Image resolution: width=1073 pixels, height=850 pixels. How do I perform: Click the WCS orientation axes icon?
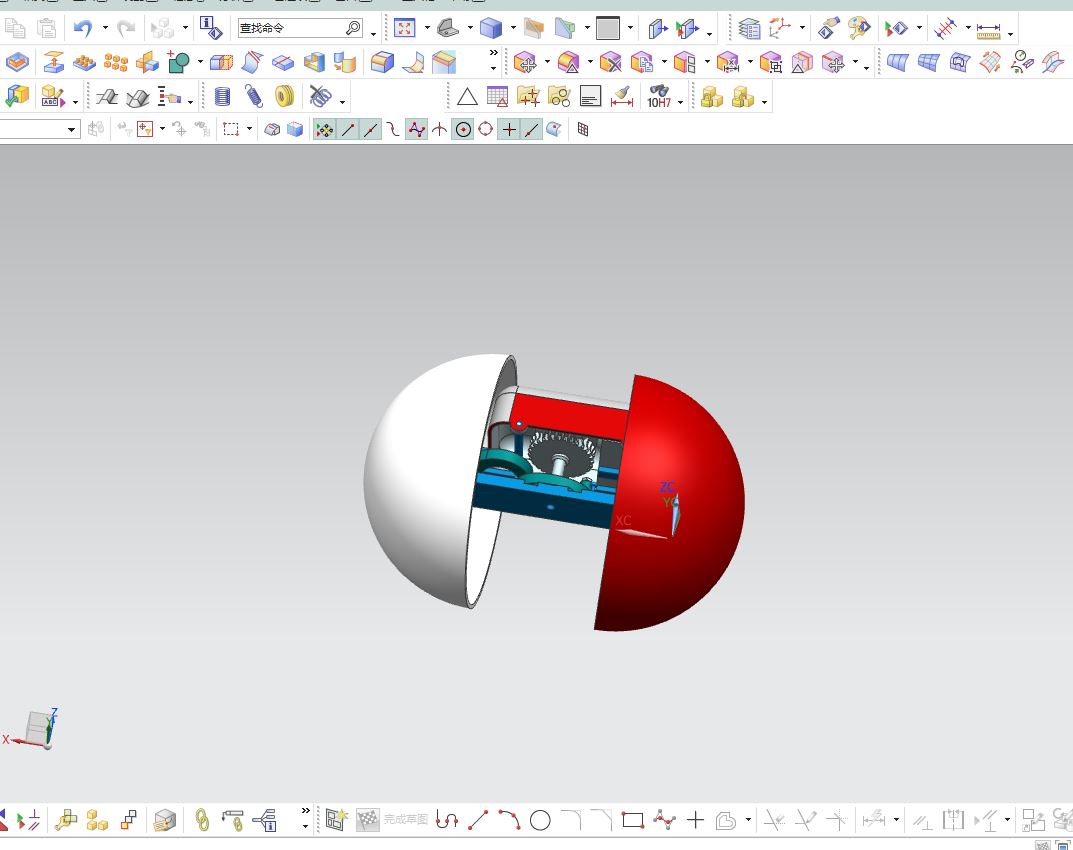click(x=779, y=28)
